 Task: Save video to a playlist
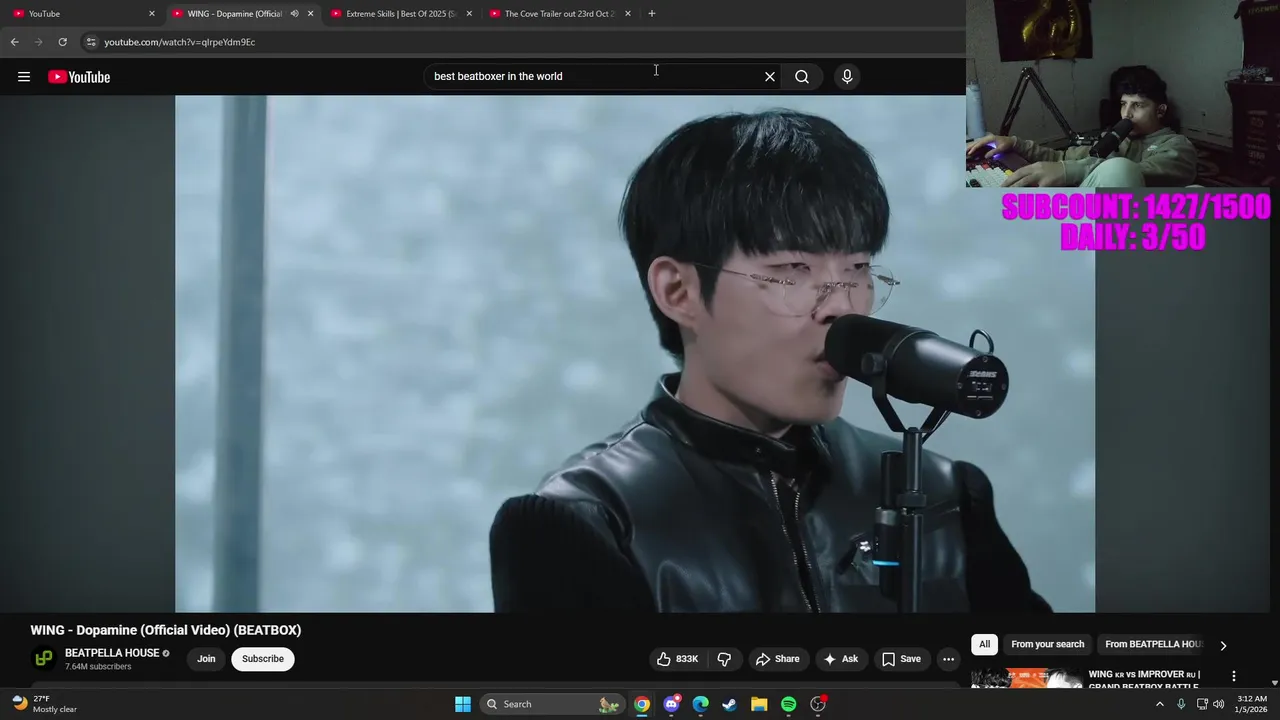[x=900, y=659]
